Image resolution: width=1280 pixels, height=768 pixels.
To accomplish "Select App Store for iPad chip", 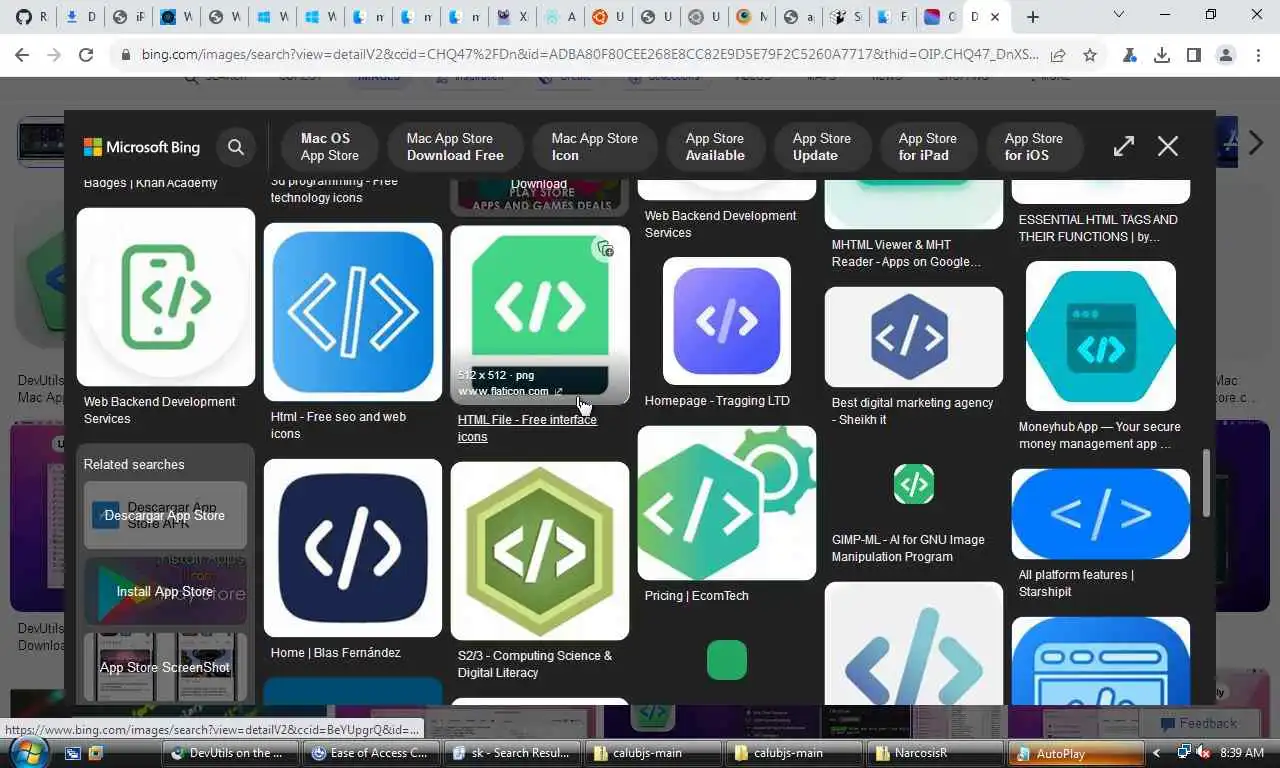I will tap(927, 147).
